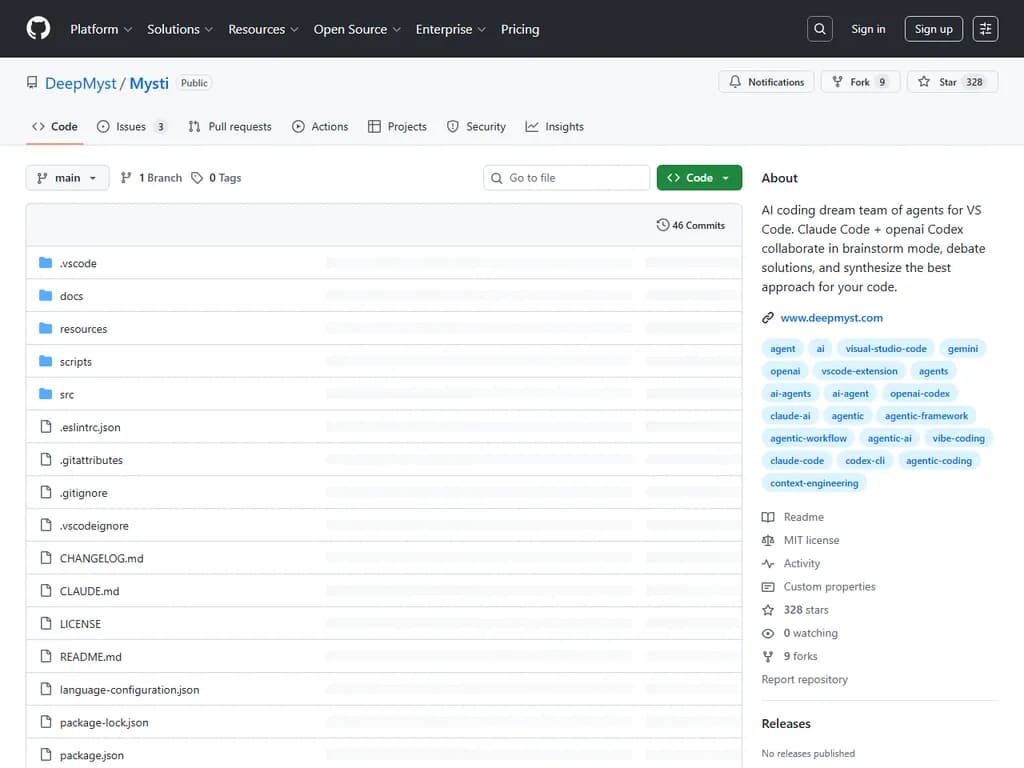
Task: Expand the main branch dropdown
Action: point(67,178)
